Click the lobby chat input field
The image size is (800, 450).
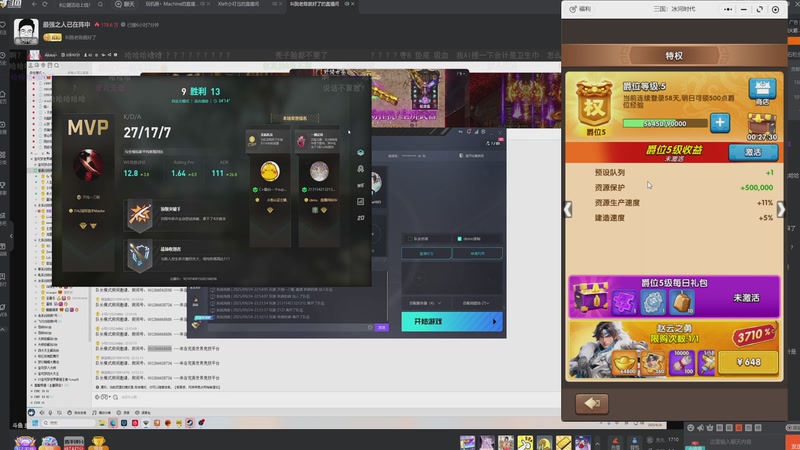point(290,328)
